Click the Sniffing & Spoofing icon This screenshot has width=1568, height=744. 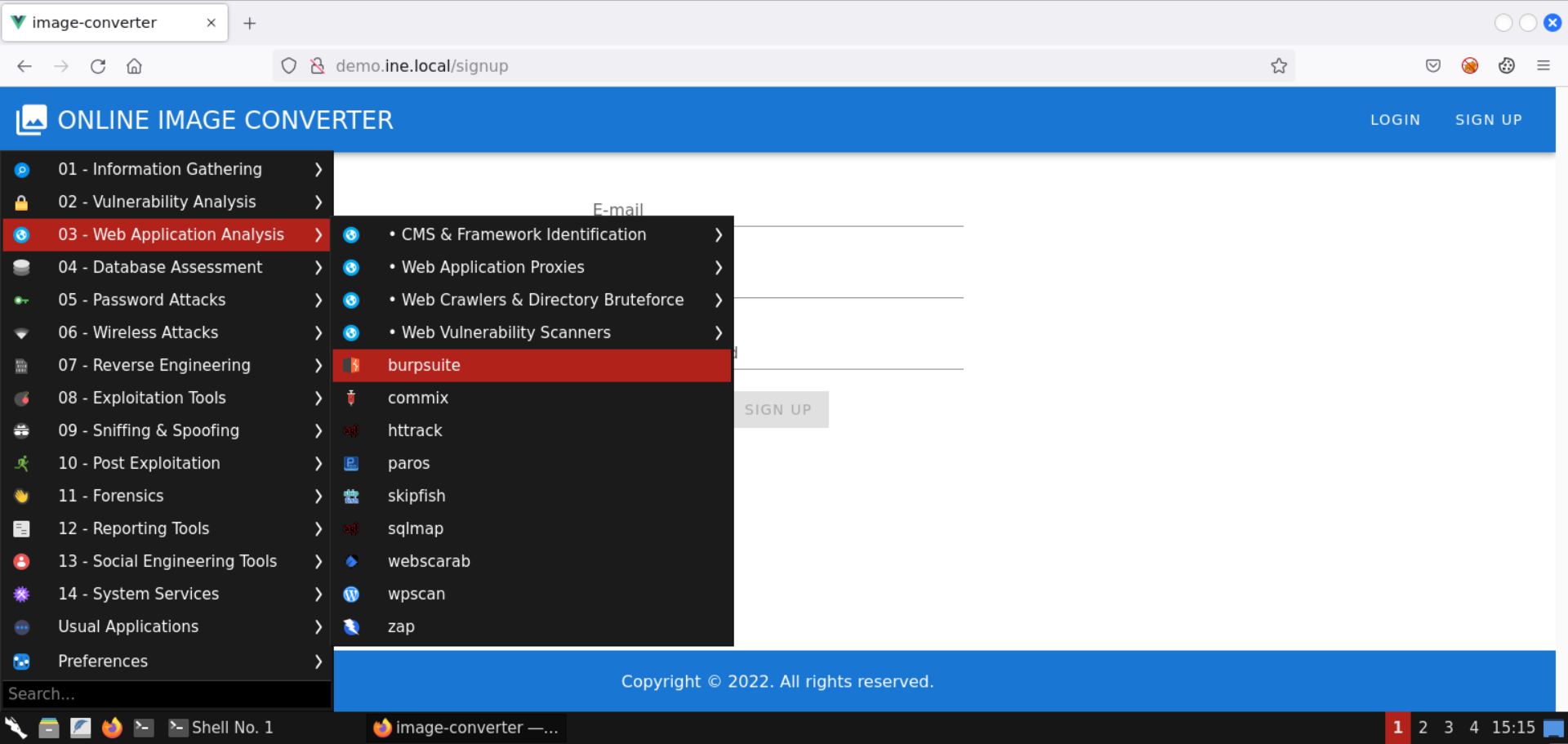22,430
